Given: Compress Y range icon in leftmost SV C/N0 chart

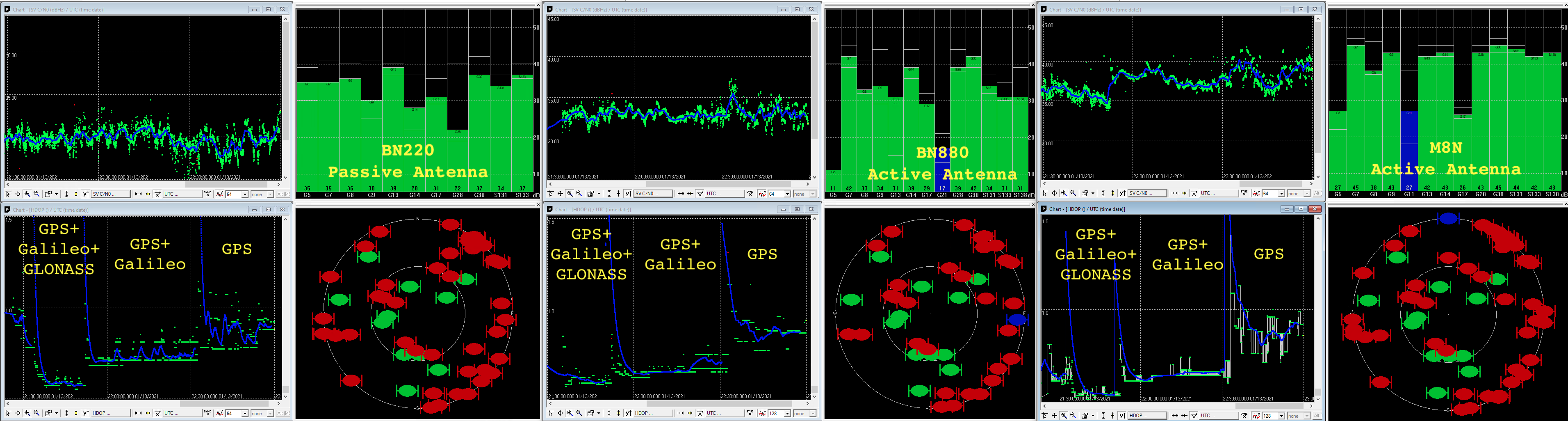Looking at the screenshot, I should pyautogui.click(x=76, y=194).
